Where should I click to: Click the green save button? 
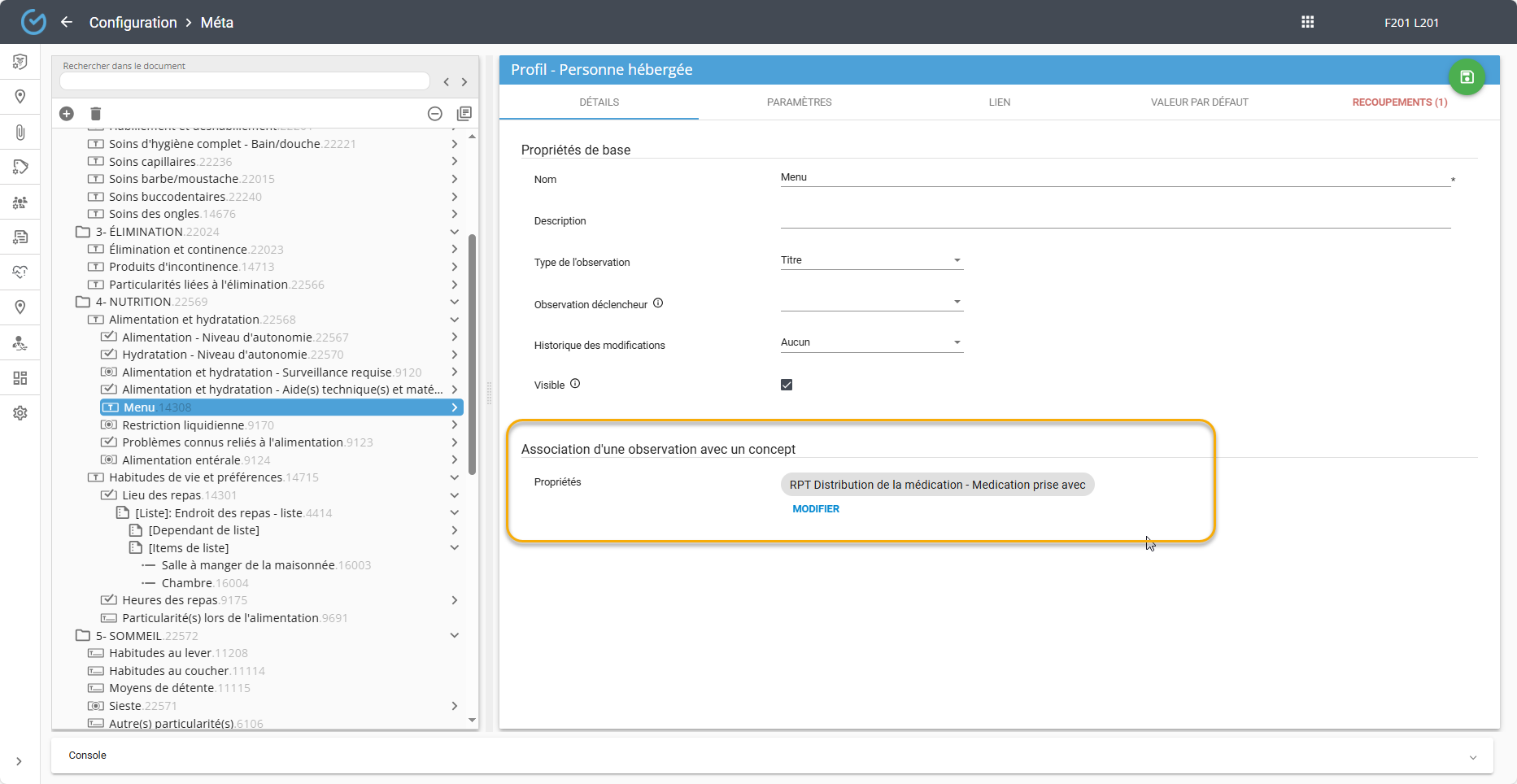(1467, 77)
